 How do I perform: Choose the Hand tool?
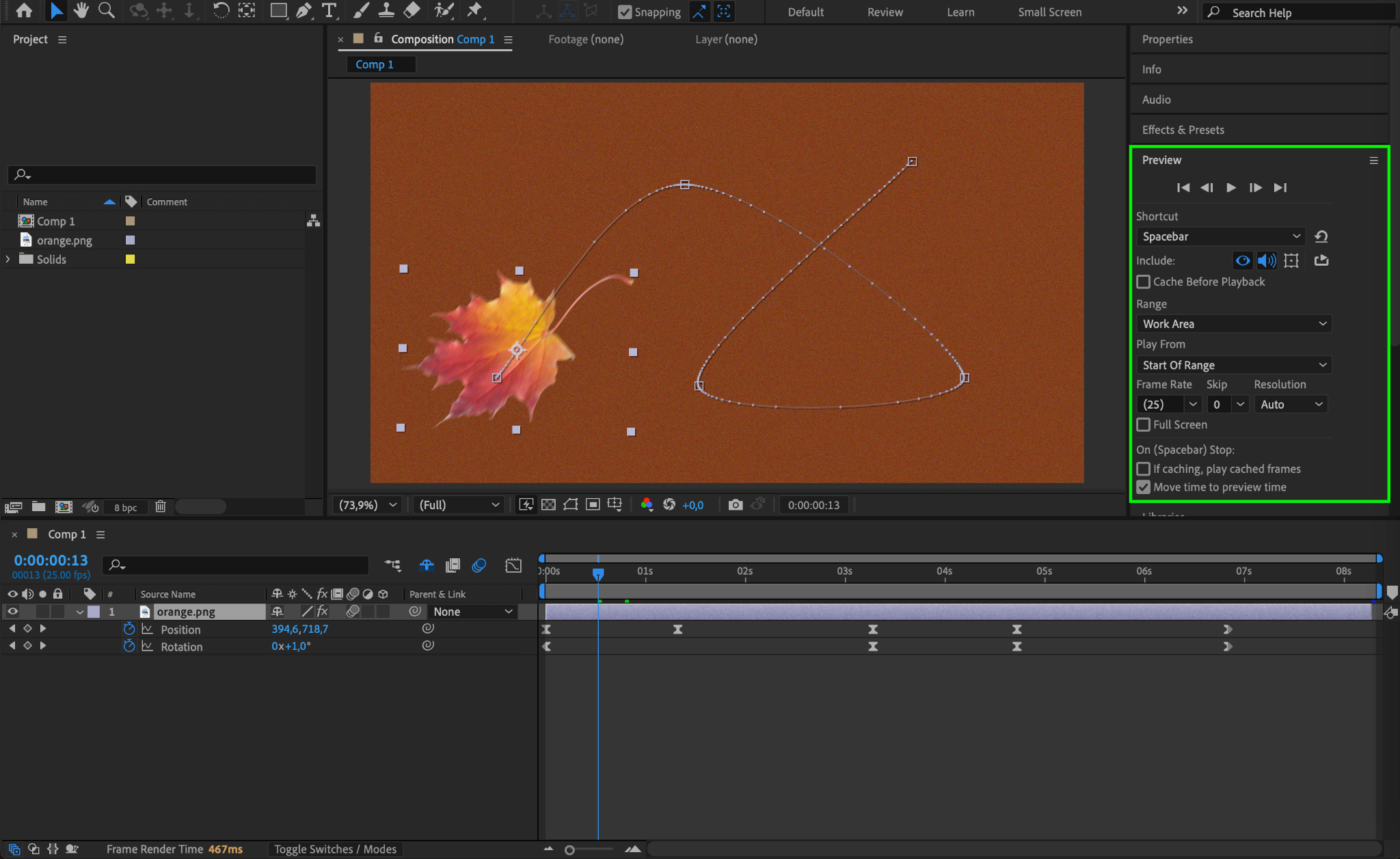(81, 10)
